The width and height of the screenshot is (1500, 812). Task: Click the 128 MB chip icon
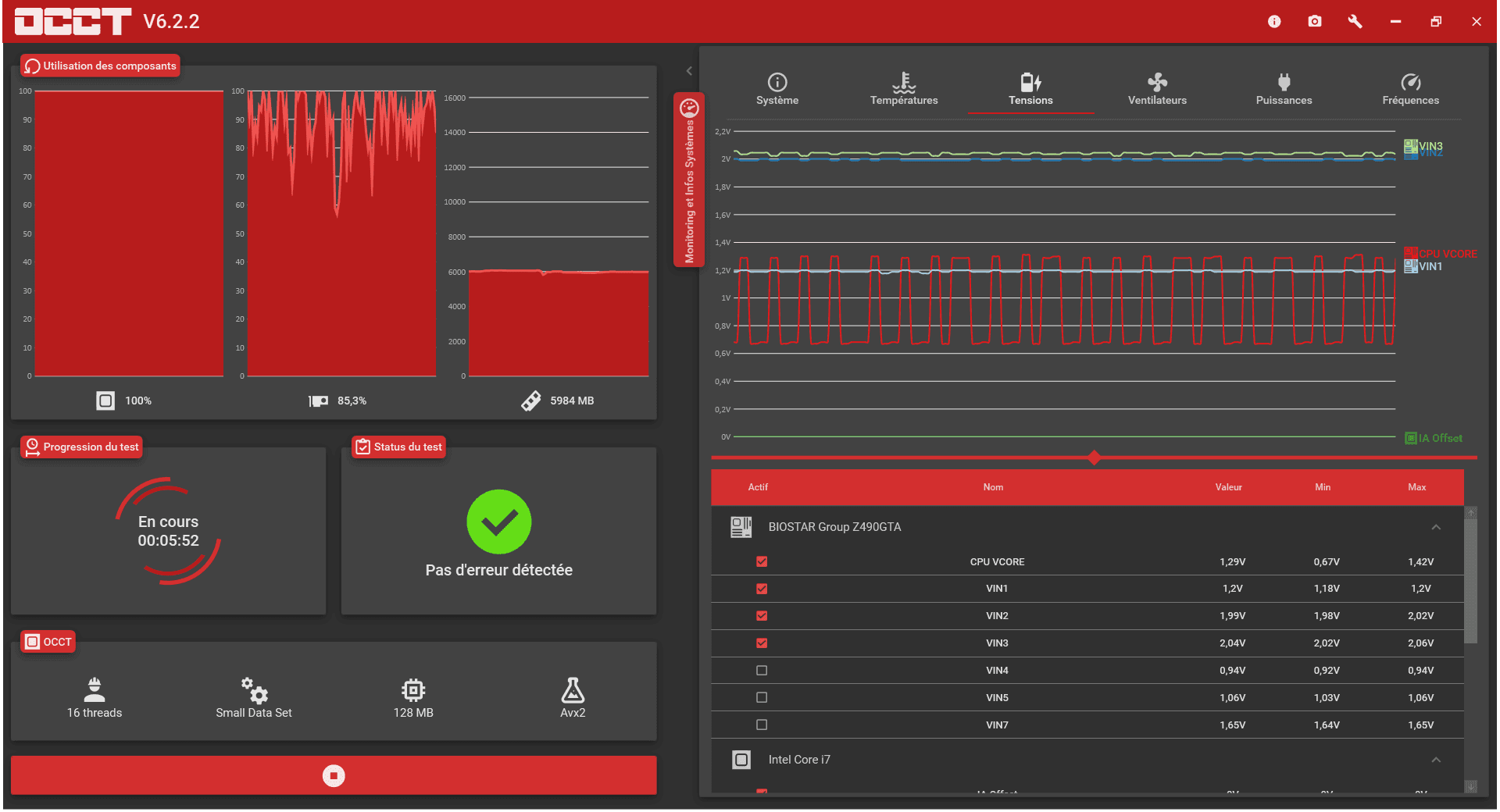[413, 690]
